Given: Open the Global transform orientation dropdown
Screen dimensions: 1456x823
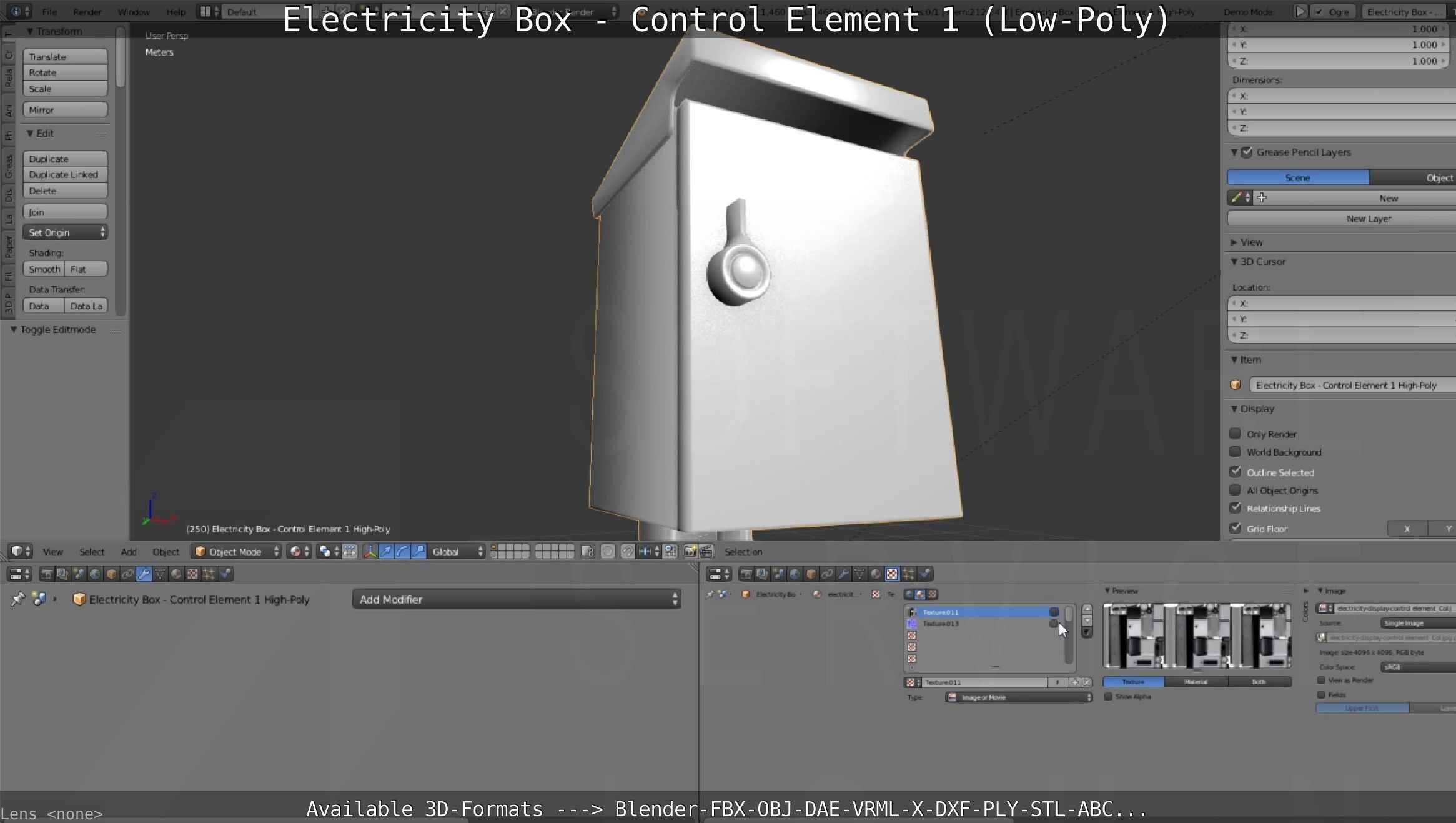Looking at the screenshot, I should coord(457,551).
